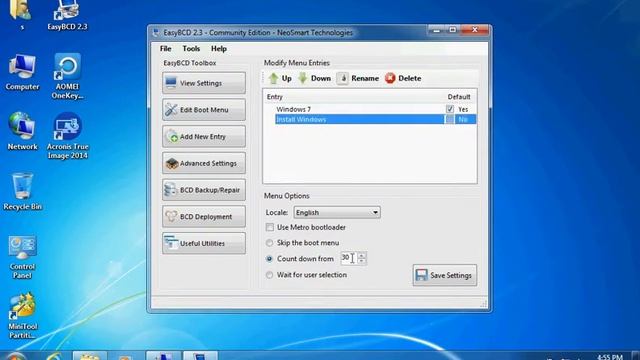Move the selected entry Down
Screen dimensions: 640x360
pyautogui.click(x=314, y=78)
